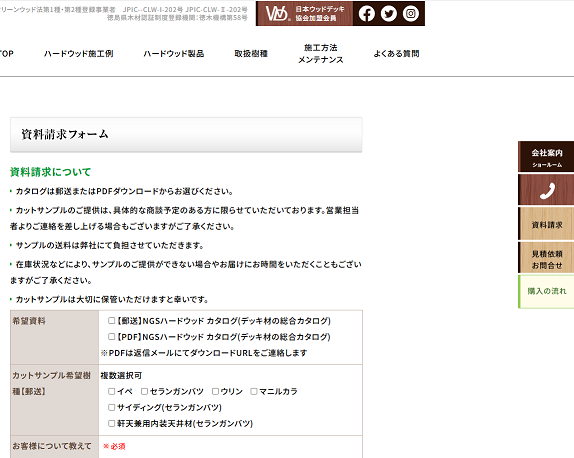Check 軒天兼用内装天井材 option

pyautogui.click(x=112, y=423)
